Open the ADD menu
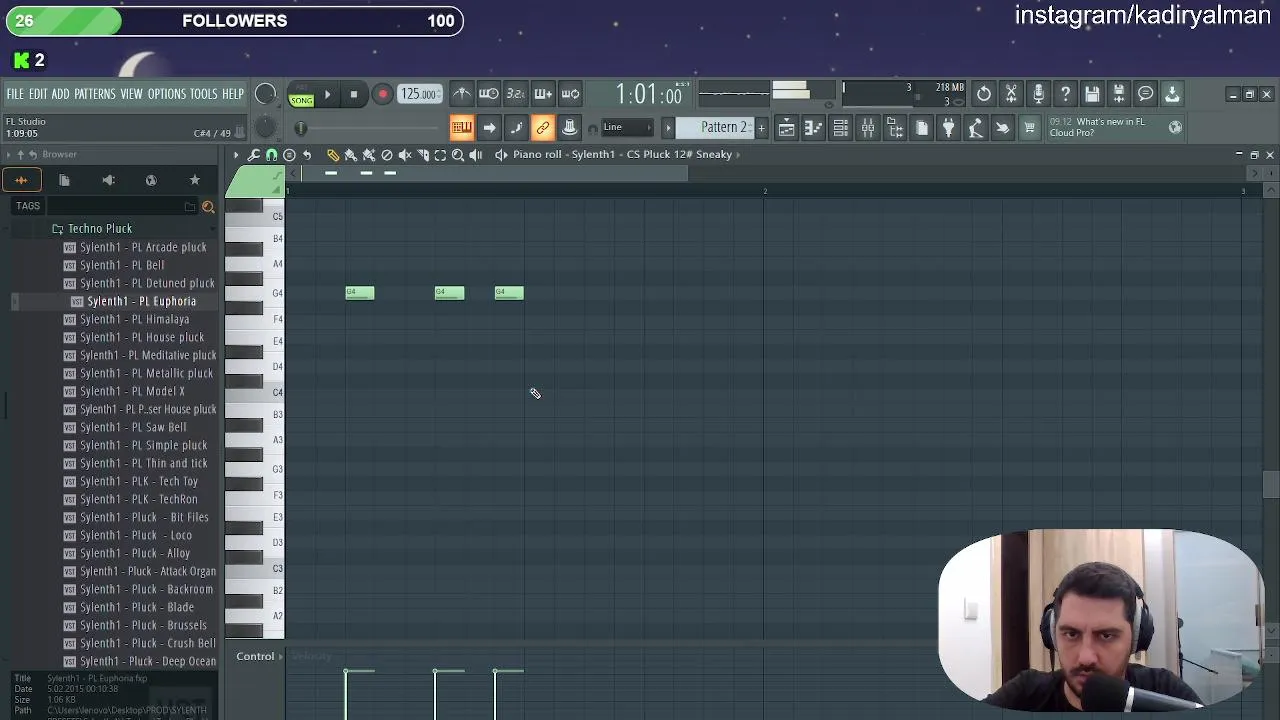This screenshot has height=720, width=1280. pos(60,94)
